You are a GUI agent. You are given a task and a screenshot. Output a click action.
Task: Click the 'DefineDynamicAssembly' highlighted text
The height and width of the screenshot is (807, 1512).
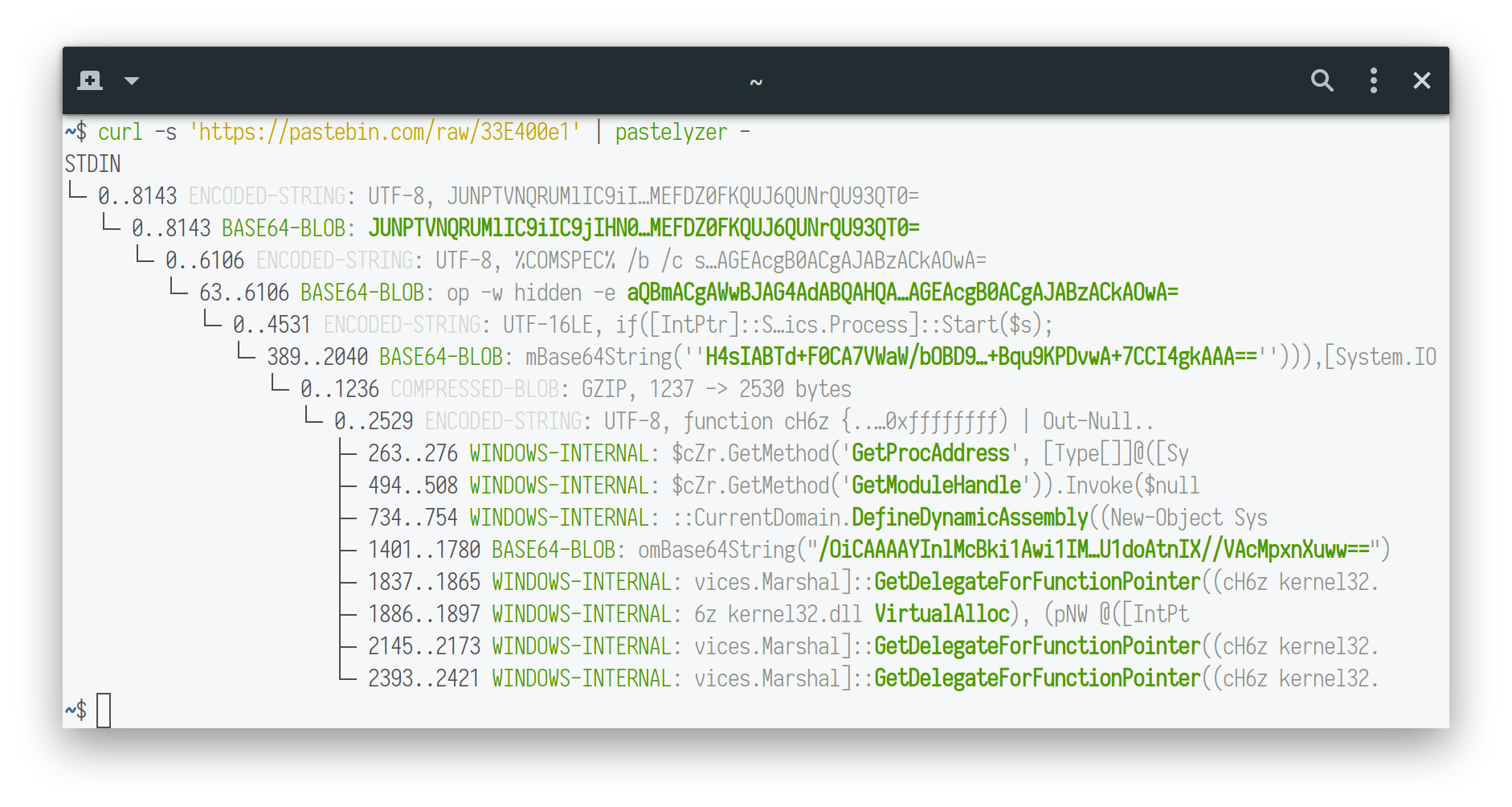tap(970, 518)
